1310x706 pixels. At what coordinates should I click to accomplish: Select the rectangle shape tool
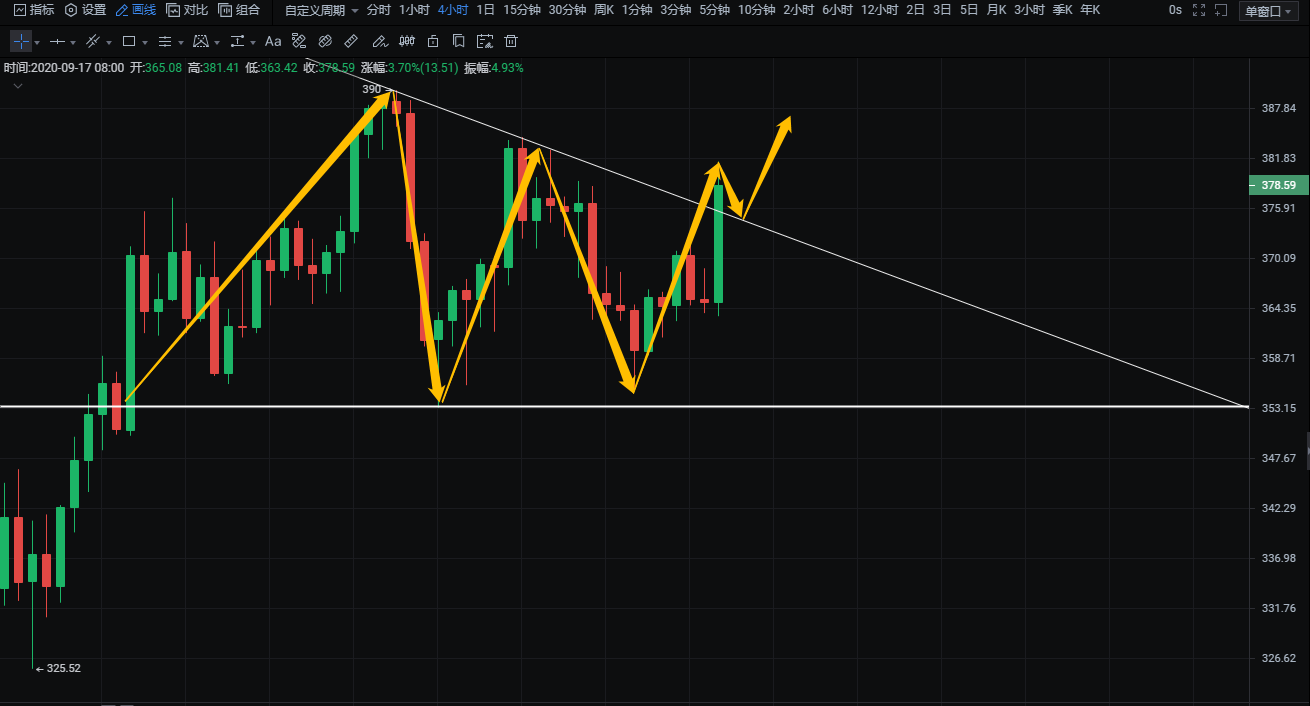pos(129,42)
